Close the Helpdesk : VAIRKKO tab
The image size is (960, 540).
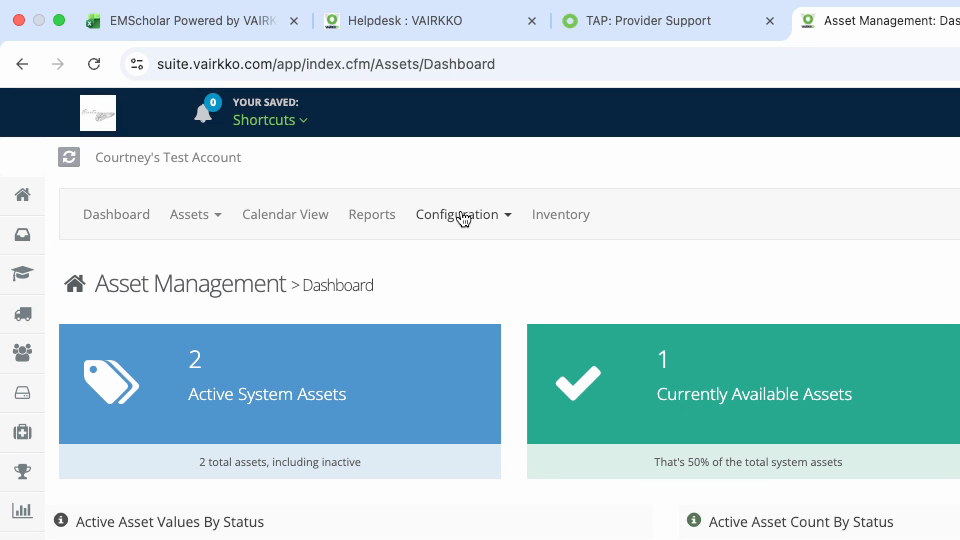pyautogui.click(x=532, y=21)
